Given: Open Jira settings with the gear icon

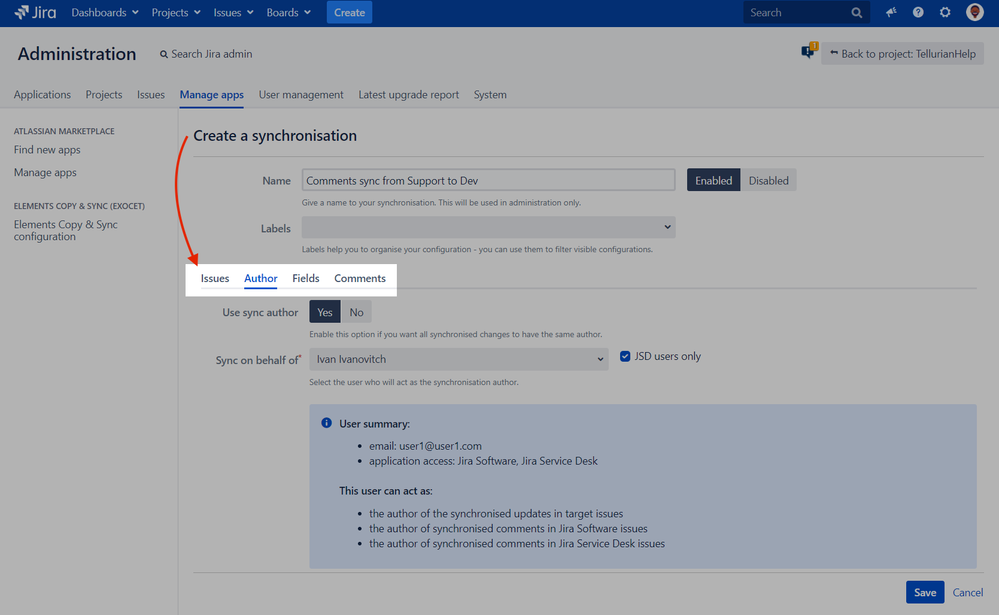Looking at the screenshot, I should coord(944,12).
